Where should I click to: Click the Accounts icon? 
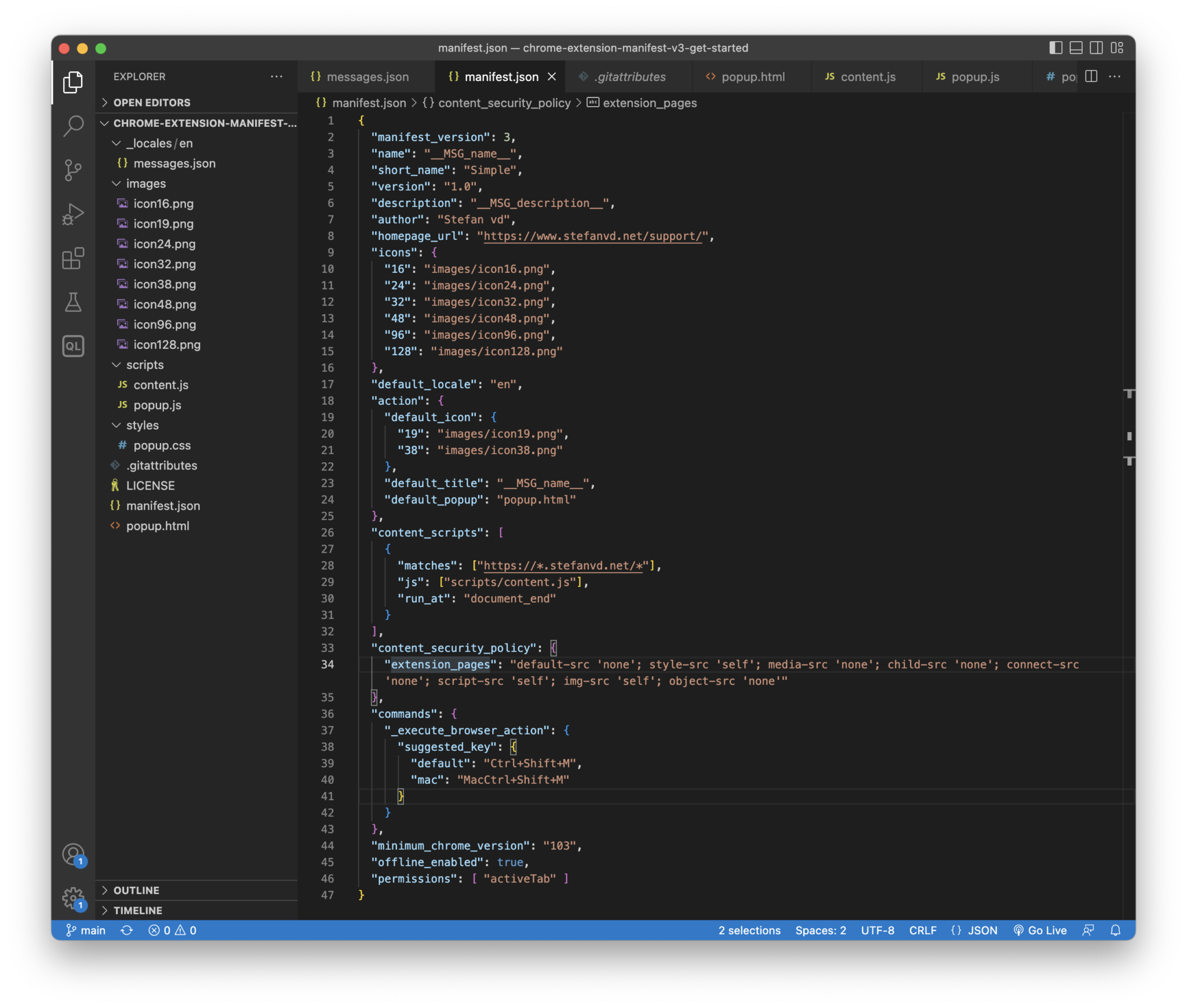[73, 854]
